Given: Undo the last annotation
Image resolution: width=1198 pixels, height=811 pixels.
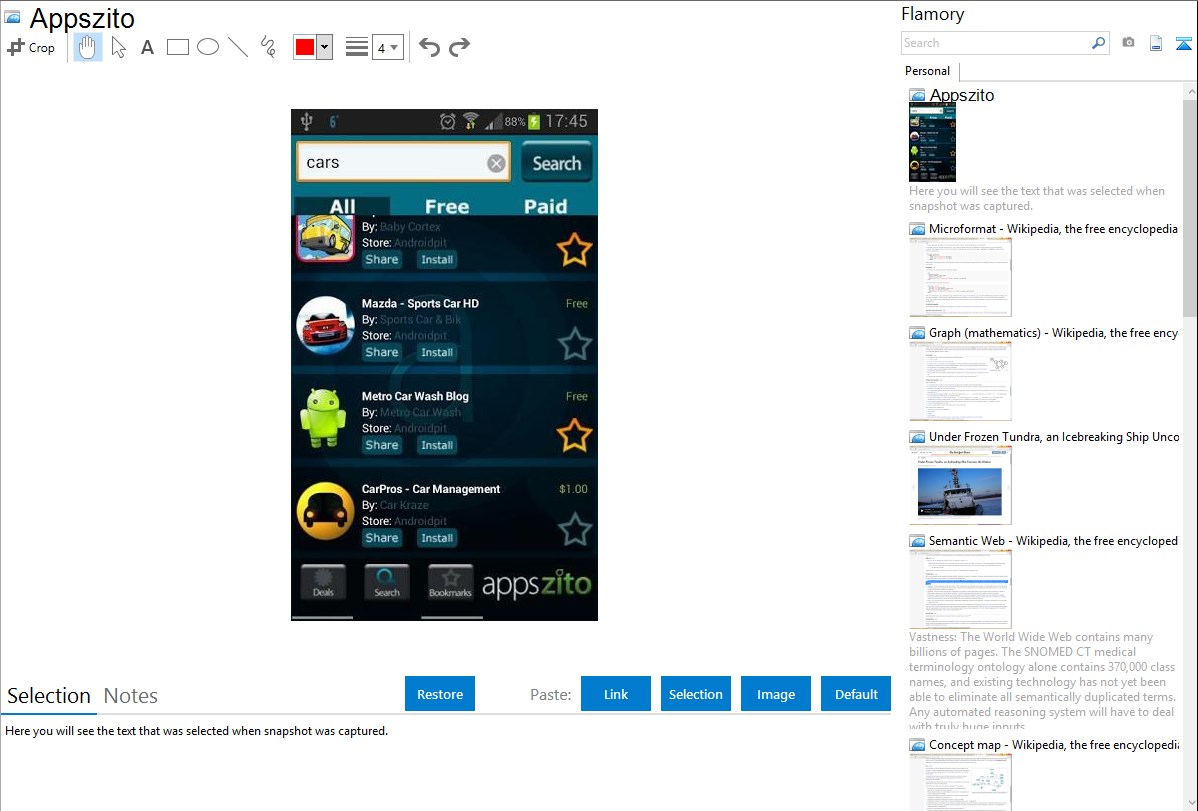Looking at the screenshot, I should click(x=429, y=47).
